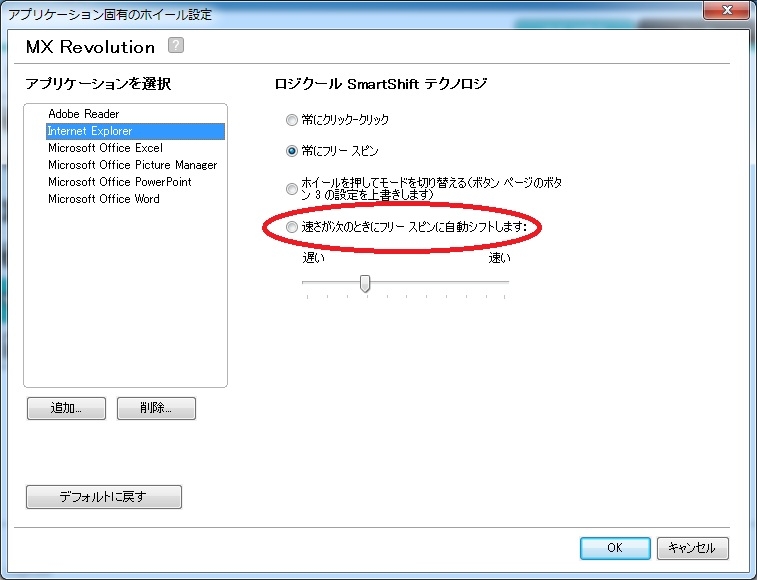Click the SmartShift speed slider thumb
The height and width of the screenshot is (580, 757).
click(x=365, y=283)
